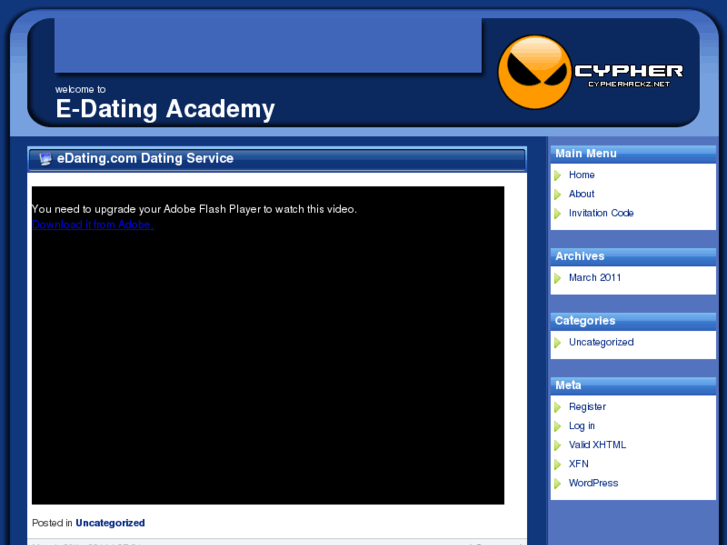
Task: Click the Categories heading
Action: point(585,321)
